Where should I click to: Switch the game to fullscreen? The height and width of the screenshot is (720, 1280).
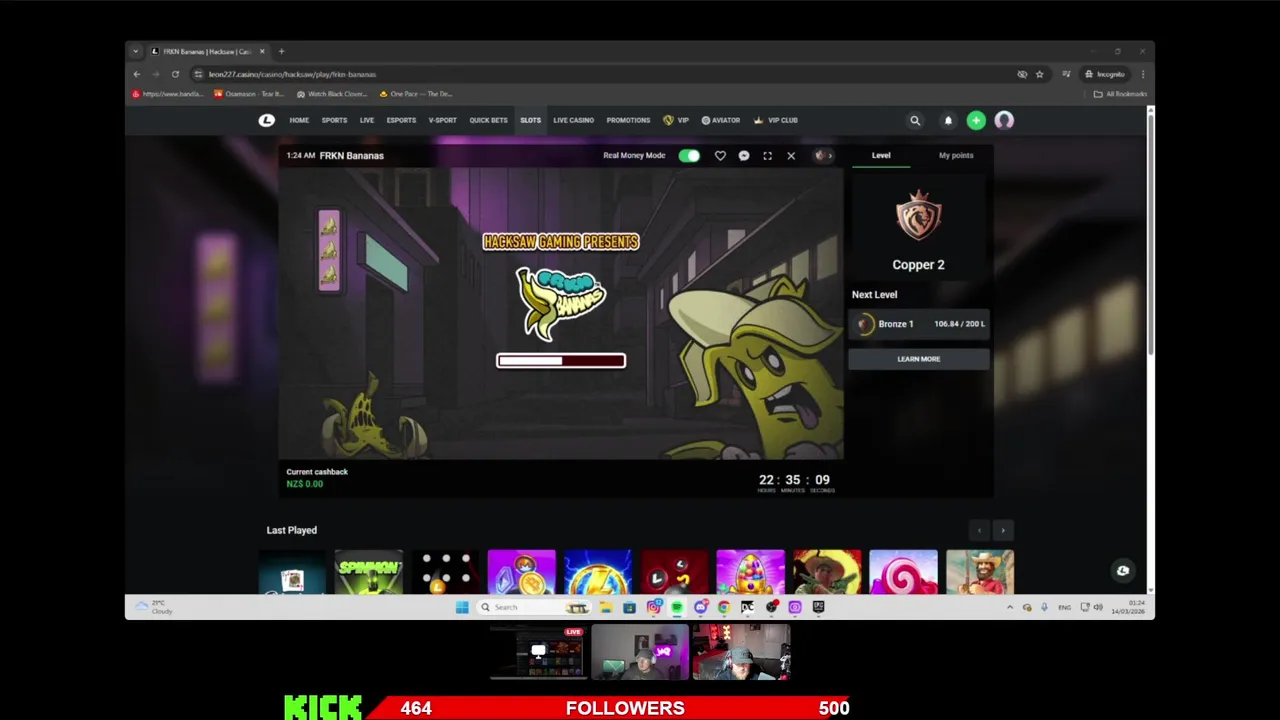coord(767,155)
